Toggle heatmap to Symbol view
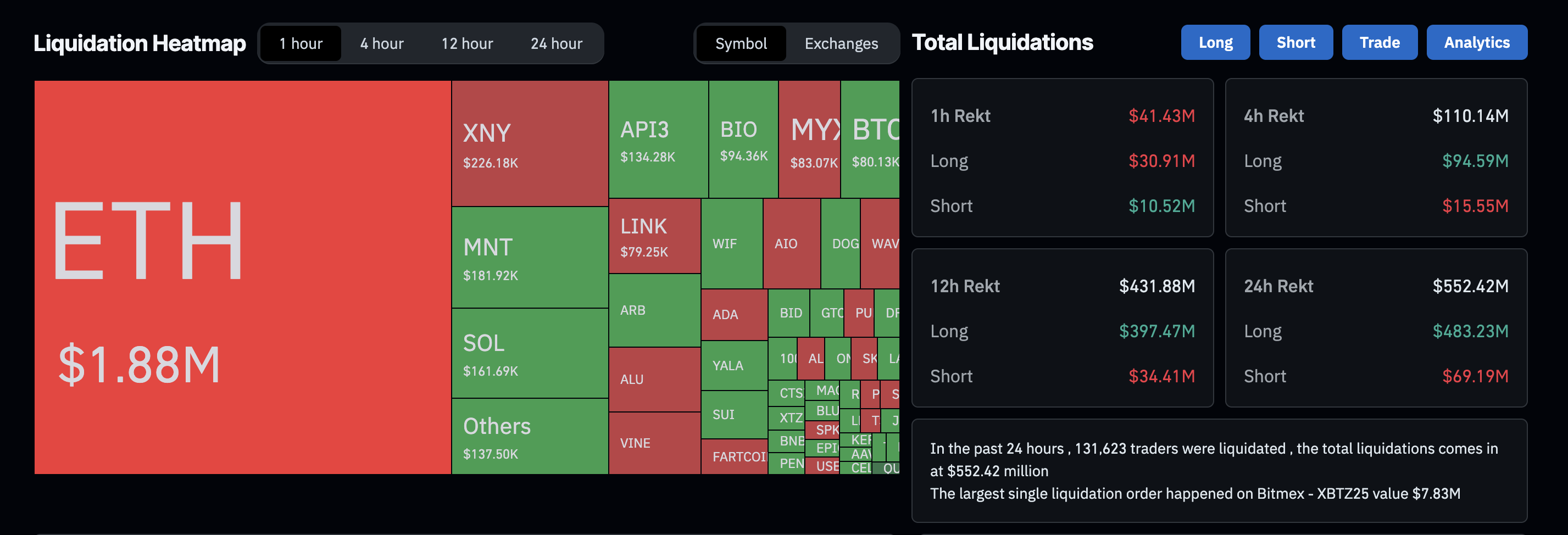The image size is (1568, 535). [x=741, y=43]
